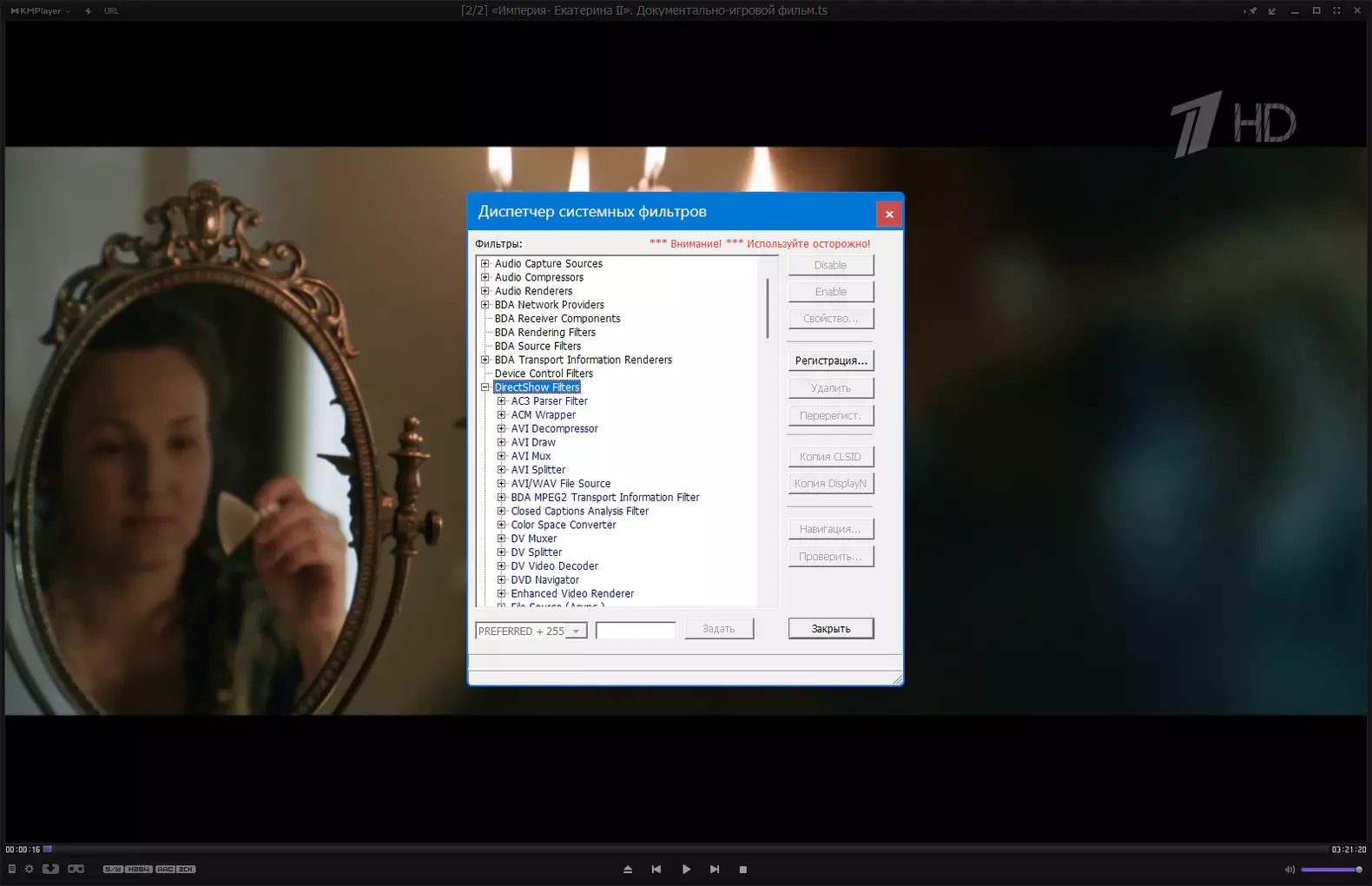
Task: Open the KMPlayer main menu dropdown
Action: coord(40,11)
